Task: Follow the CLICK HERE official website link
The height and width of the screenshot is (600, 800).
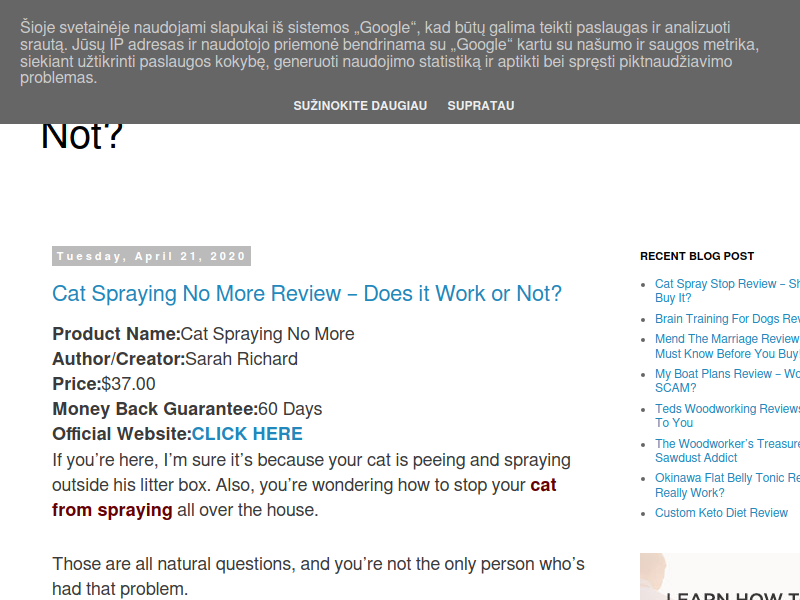Action: point(247,434)
